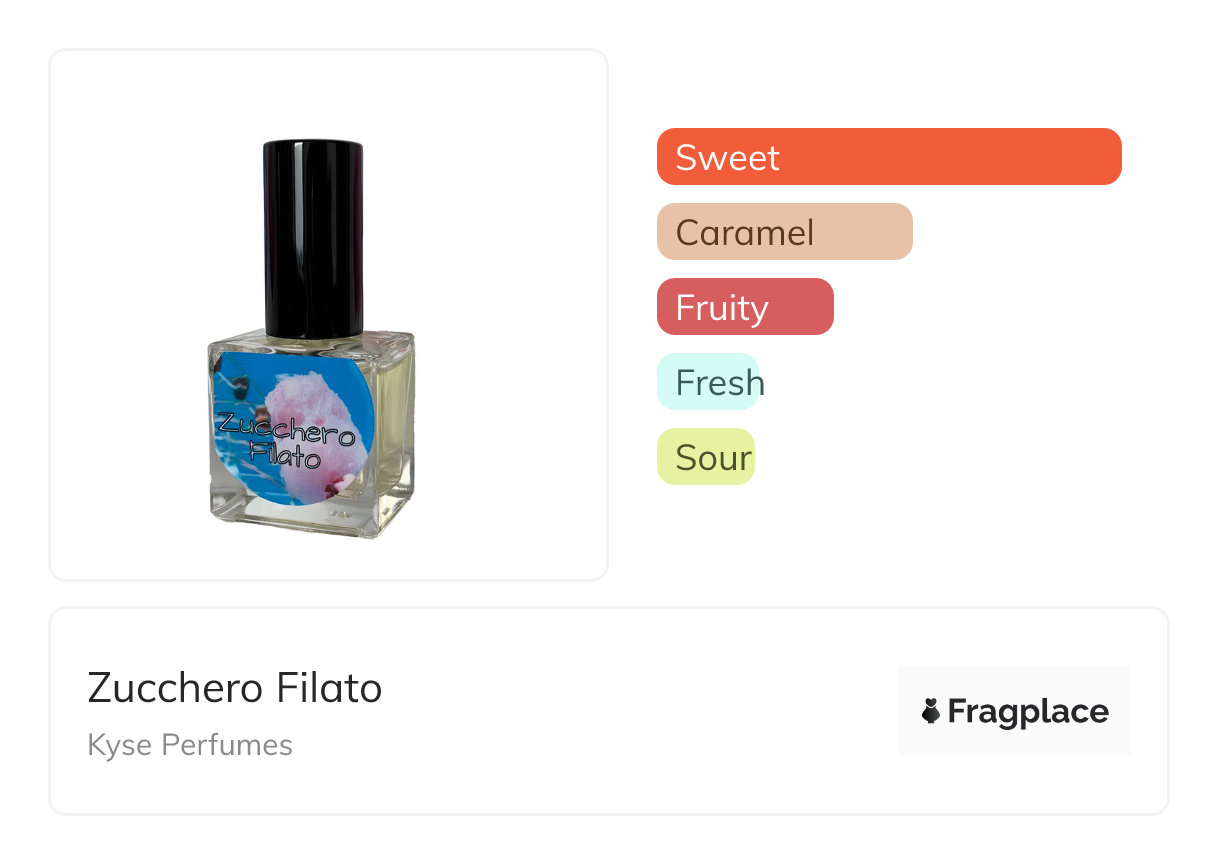Open the Kyse Perfumes brand link

190,745
